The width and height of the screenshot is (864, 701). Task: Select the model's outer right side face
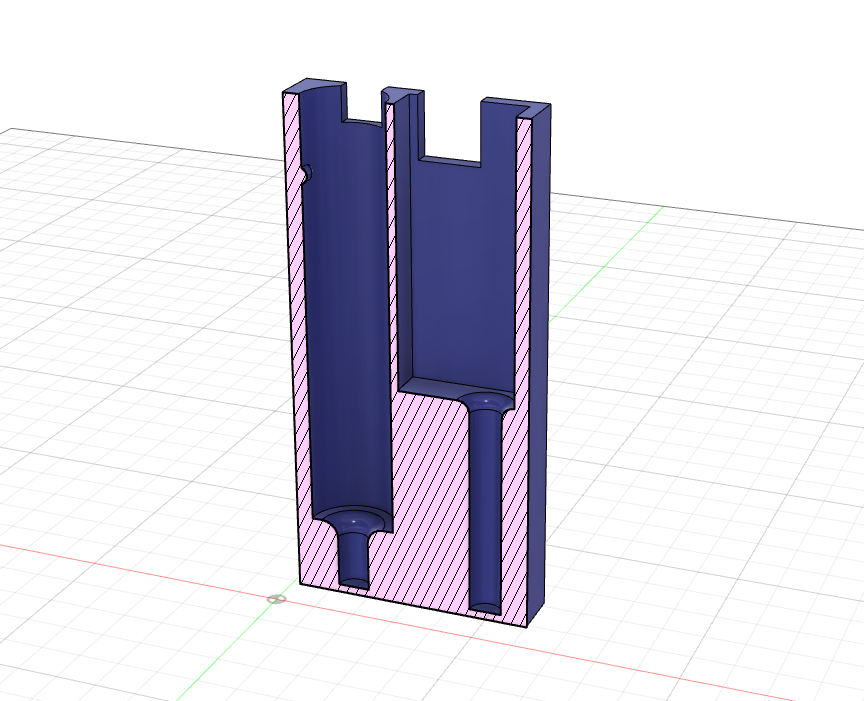pos(539,364)
